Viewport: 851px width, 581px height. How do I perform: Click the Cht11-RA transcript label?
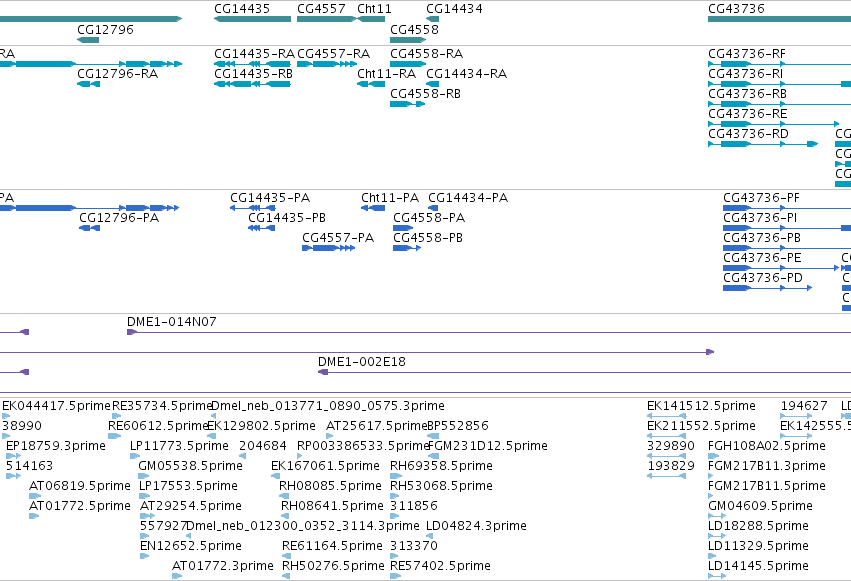[386, 74]
